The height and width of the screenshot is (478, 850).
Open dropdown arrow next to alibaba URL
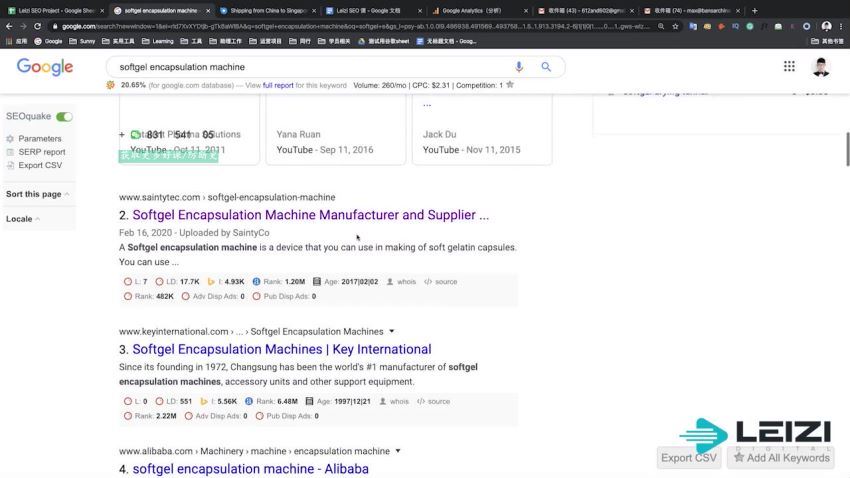398,451
